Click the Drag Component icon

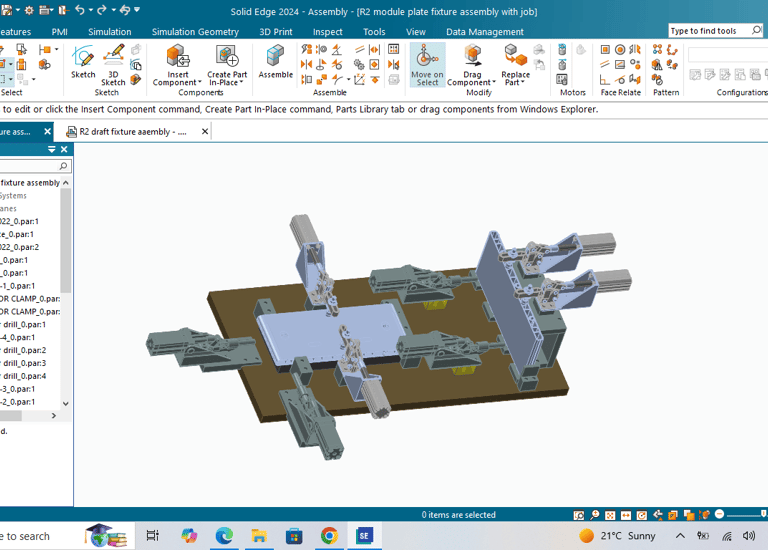(471, 56)
